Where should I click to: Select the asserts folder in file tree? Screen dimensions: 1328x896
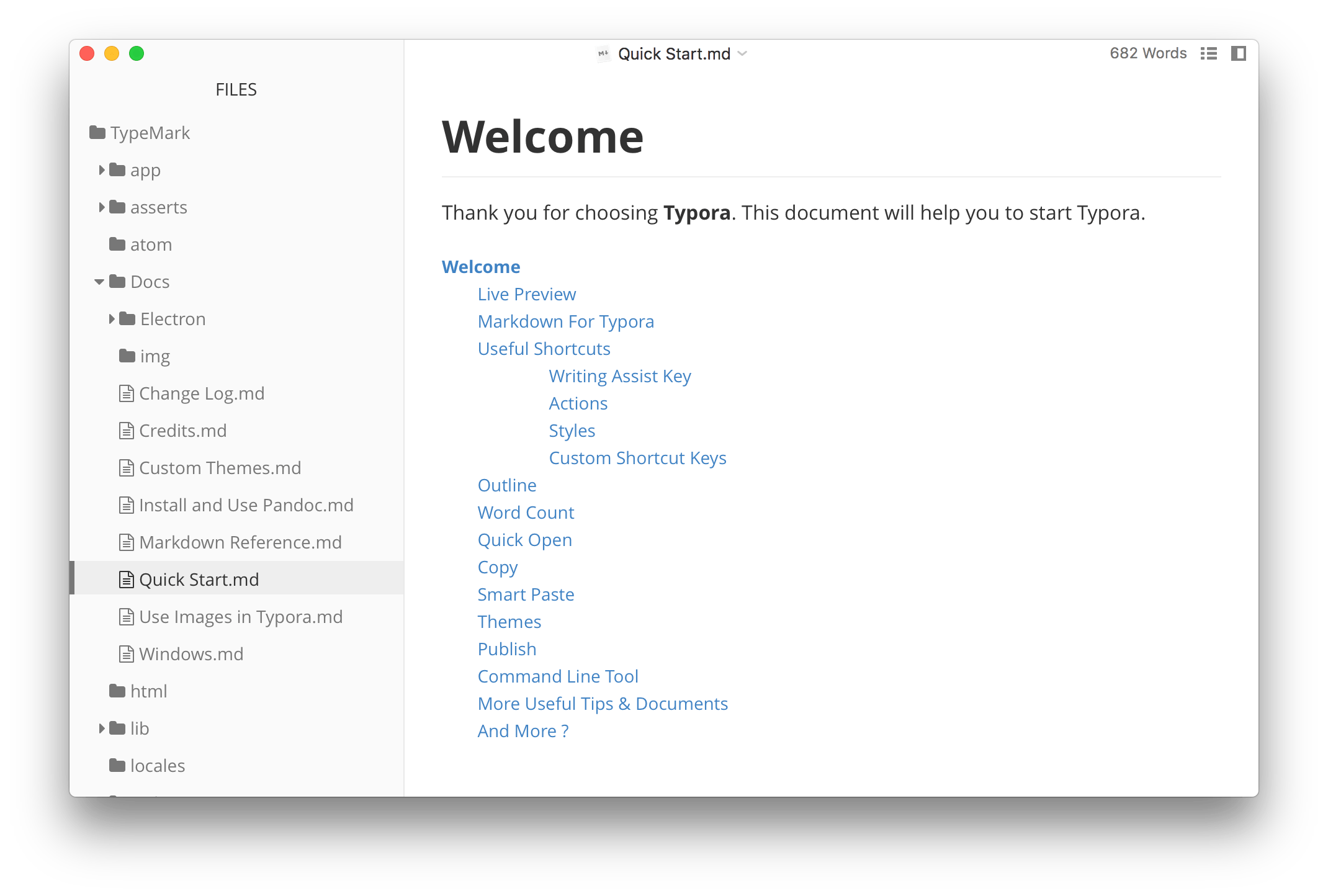coord(159,207)
